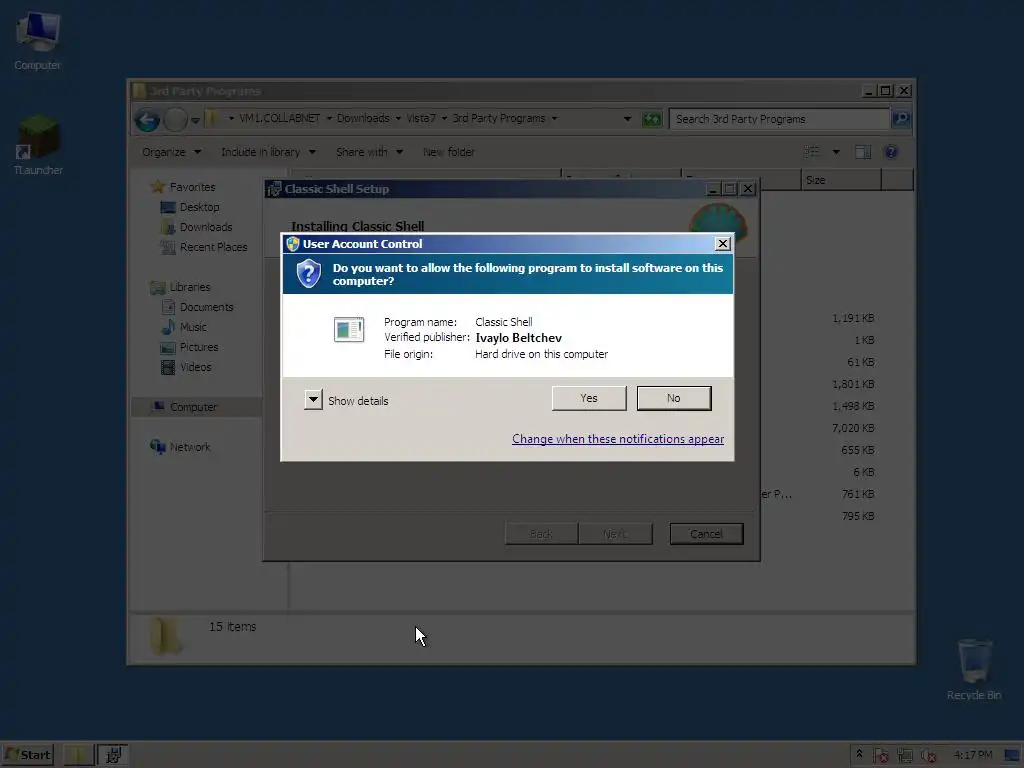Click the search magnifier icon

pos(901,119)
